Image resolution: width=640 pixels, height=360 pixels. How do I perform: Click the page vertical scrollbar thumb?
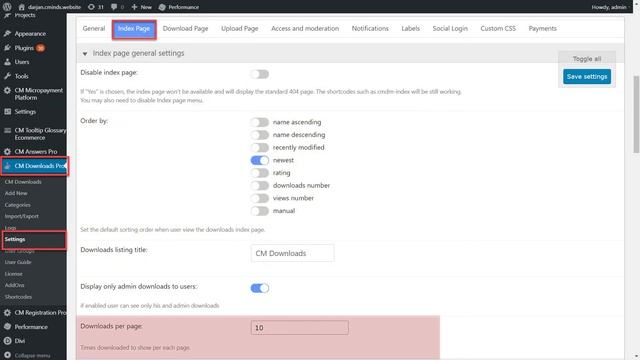[x=636, y=114]
